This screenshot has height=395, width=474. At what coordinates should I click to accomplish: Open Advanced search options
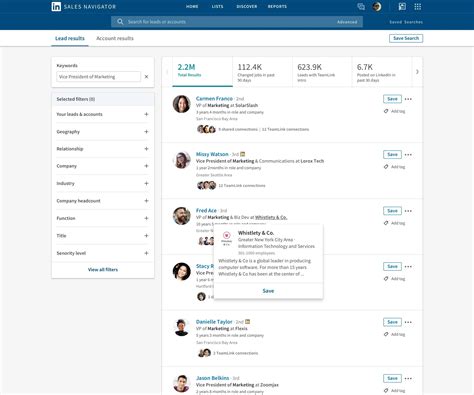tap(347, 22)
